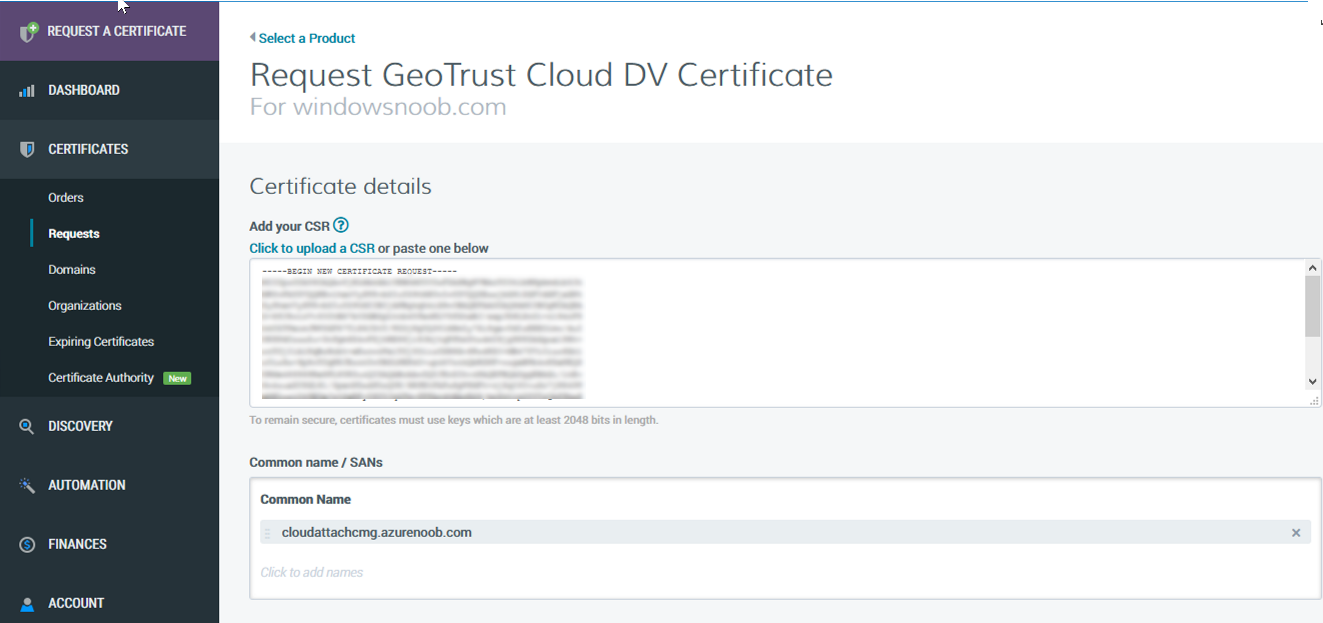Open the Finances menu section
The width and height of the screenshot is (1323, 623).
pyautogui.click(x=109, y=544)
